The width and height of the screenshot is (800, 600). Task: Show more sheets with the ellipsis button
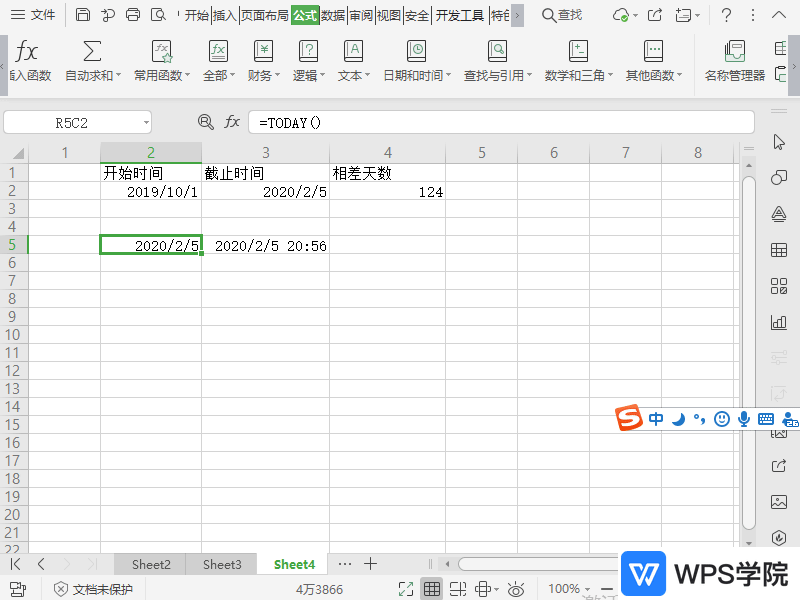345,564
